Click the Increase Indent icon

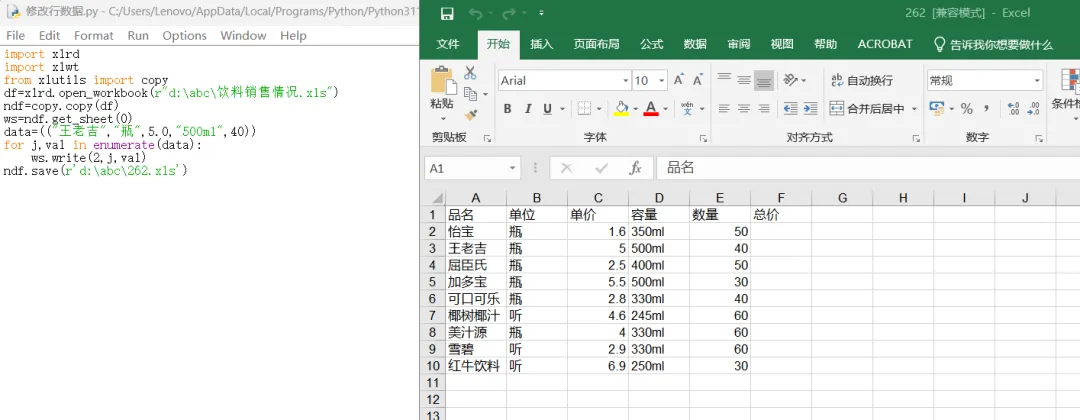(811, 109)
